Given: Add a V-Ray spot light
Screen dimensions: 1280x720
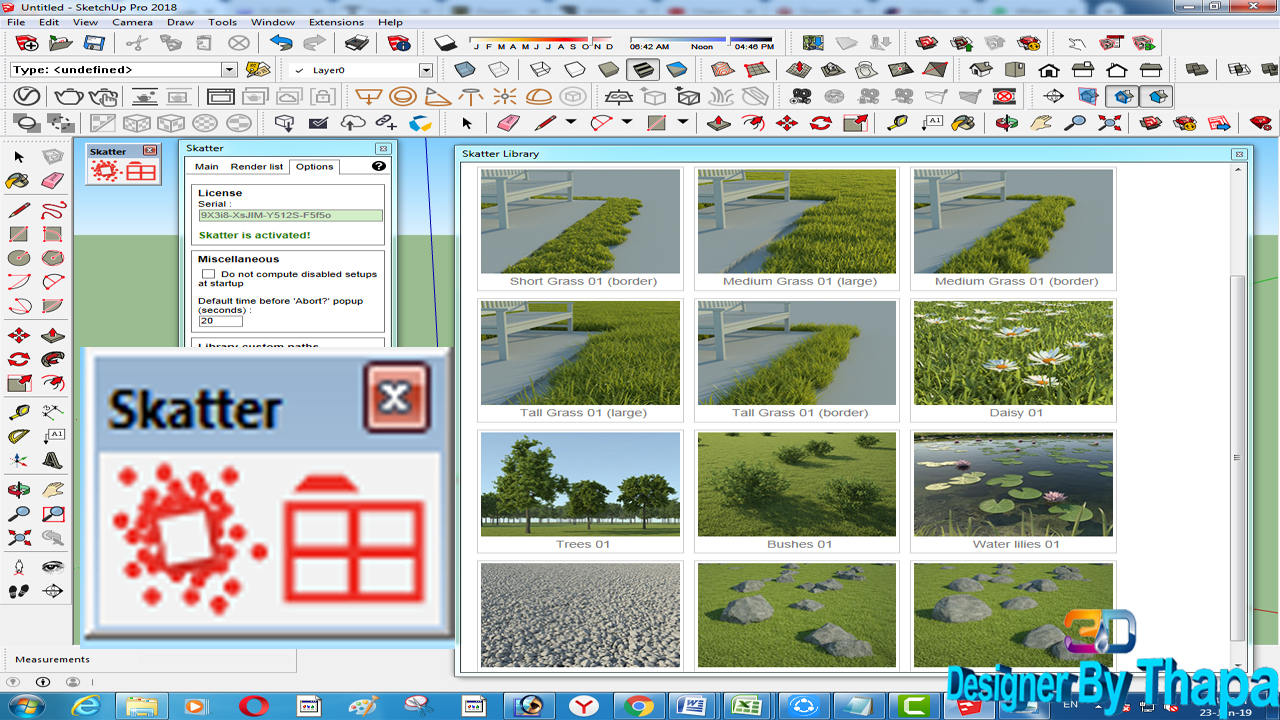Looking at the screenshot, I should tap(437, 96).
